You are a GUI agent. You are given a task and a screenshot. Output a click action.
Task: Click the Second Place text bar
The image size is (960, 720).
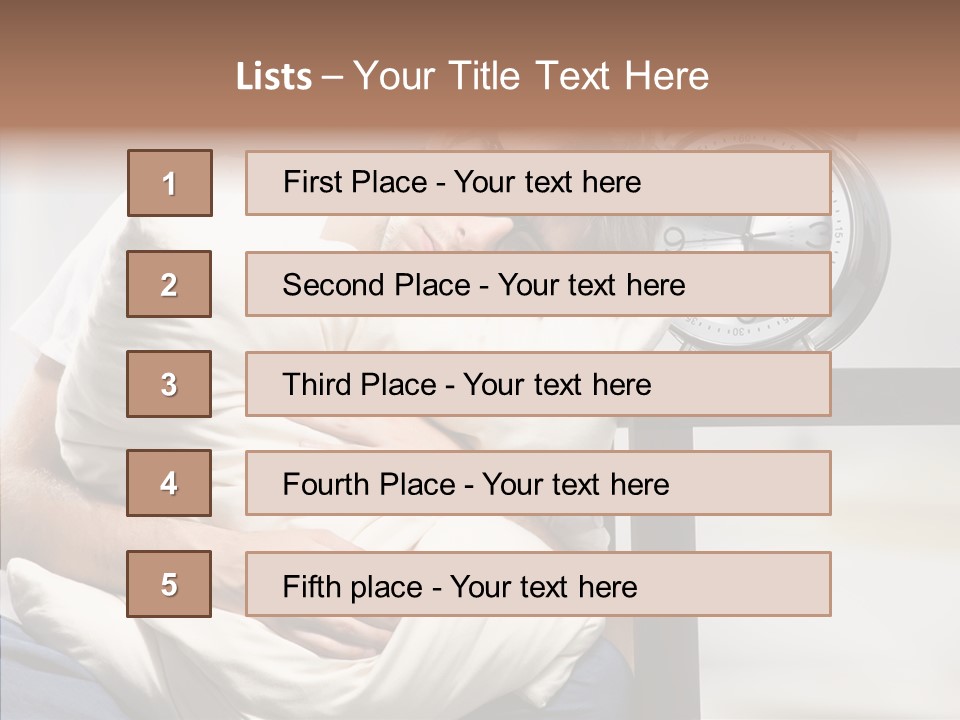point(538,284)
